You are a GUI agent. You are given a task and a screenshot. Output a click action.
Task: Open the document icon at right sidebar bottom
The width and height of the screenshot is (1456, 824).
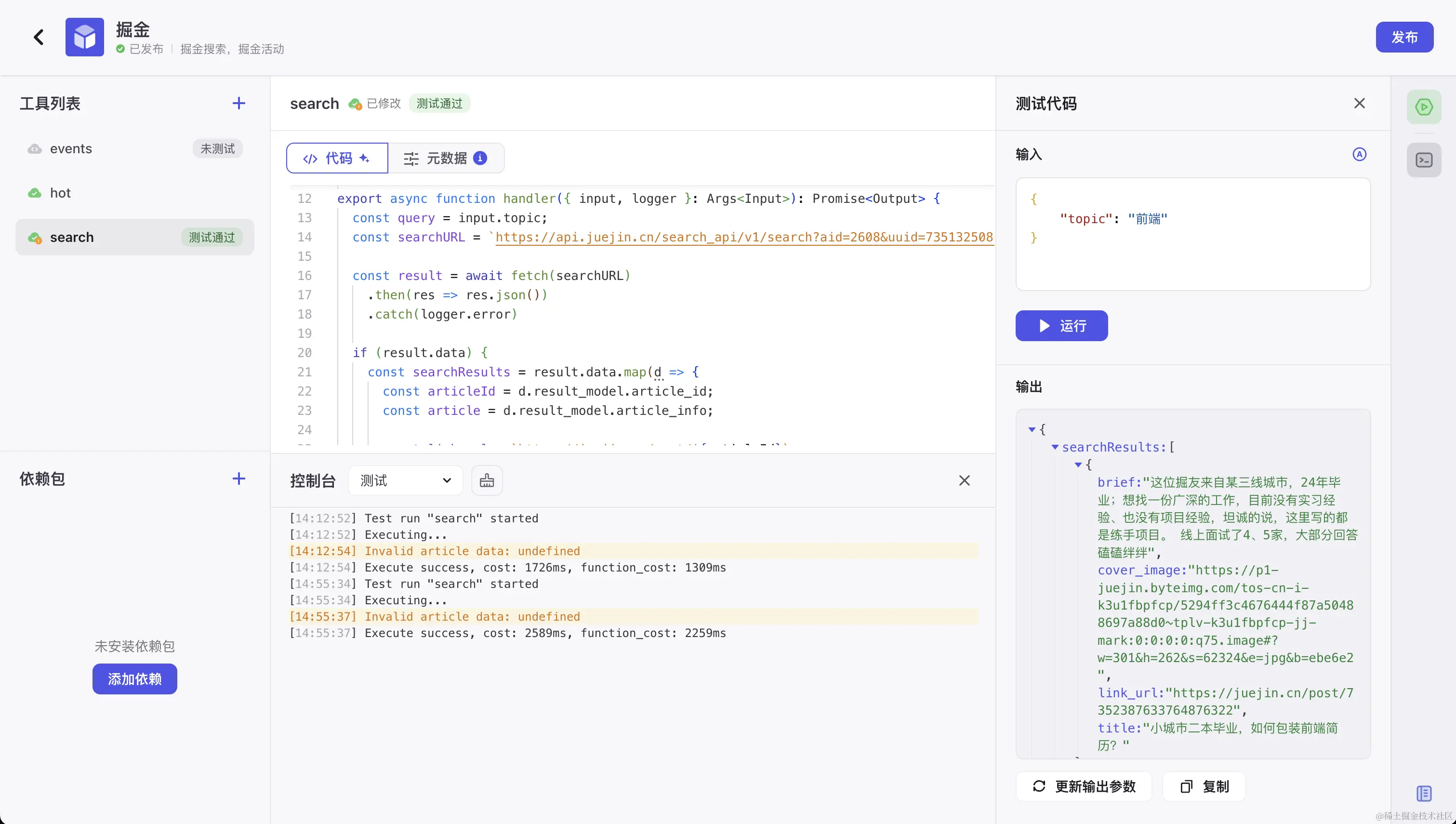click(x=1424, y=794)
